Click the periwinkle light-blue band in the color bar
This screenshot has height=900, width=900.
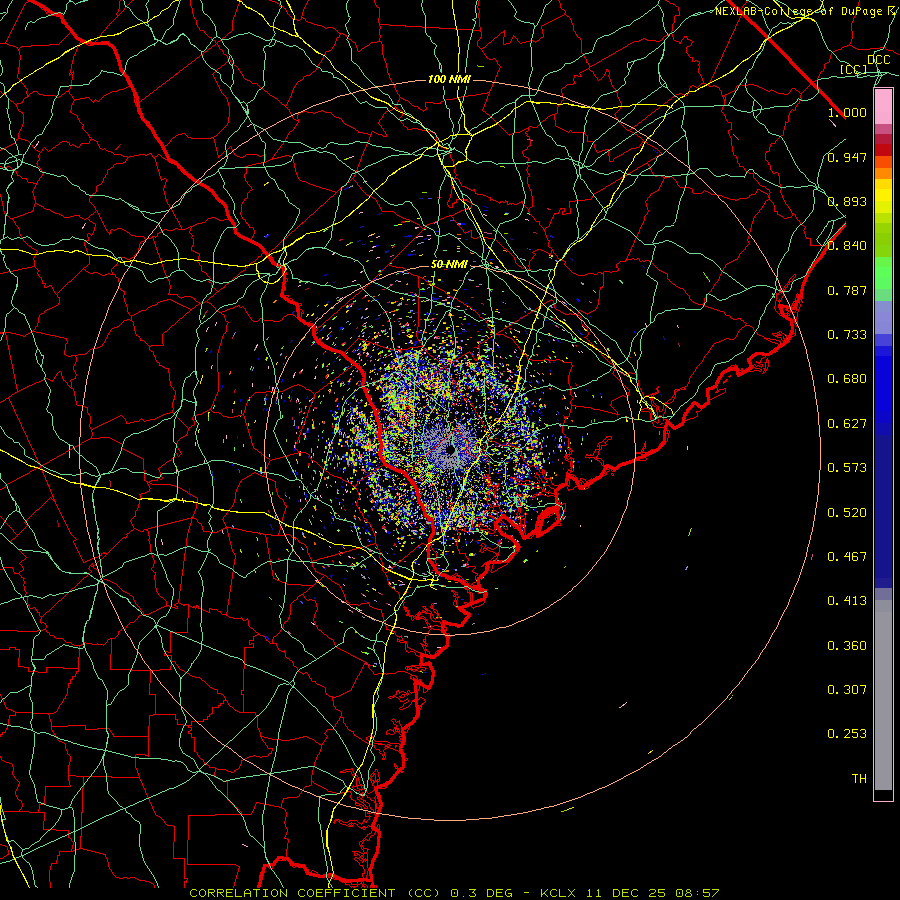(x=883, y=317)
